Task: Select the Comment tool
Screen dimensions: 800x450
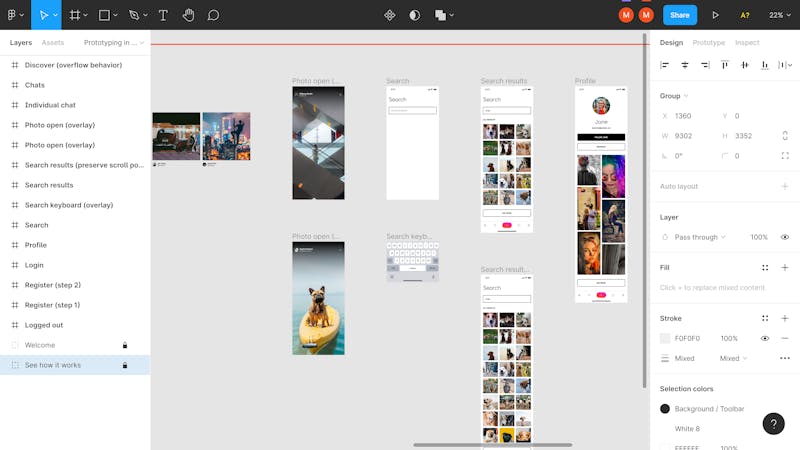Action: coord(213,15)
